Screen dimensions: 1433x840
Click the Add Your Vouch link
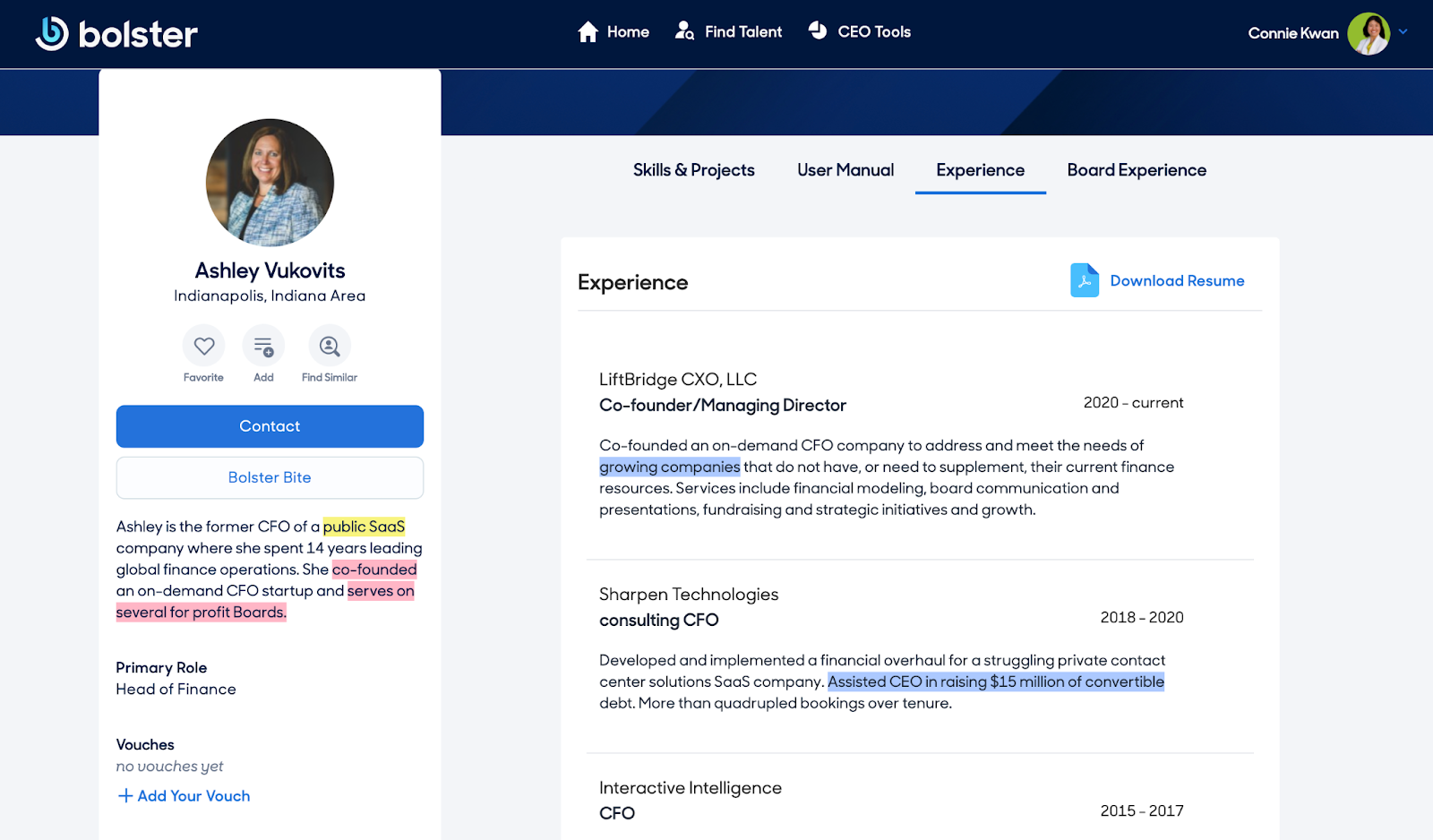tap(193, 796)
